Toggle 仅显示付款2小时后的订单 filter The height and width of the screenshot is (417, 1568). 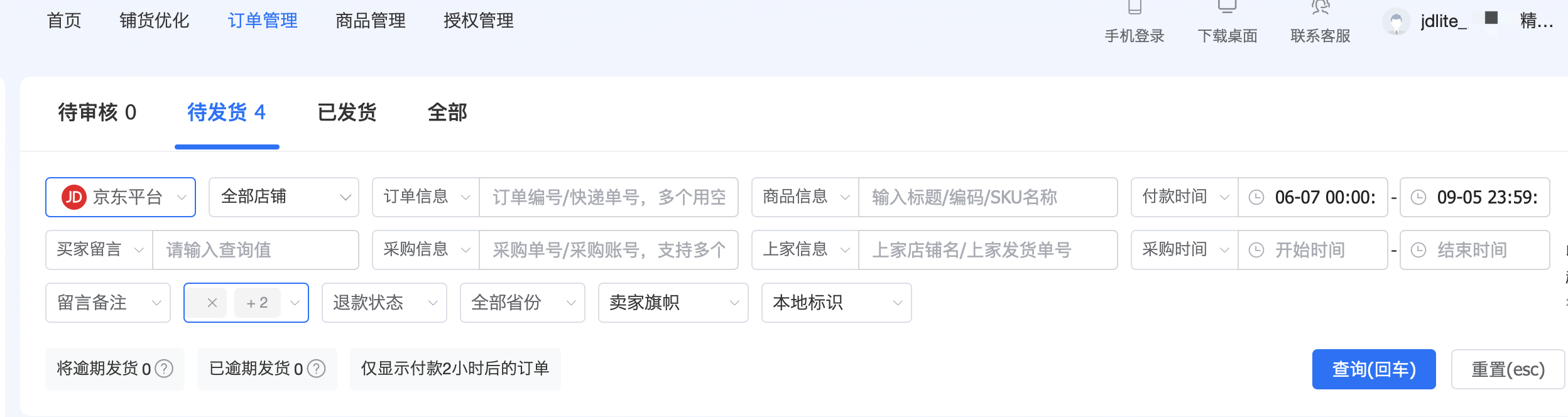click(x=455, y=369)
